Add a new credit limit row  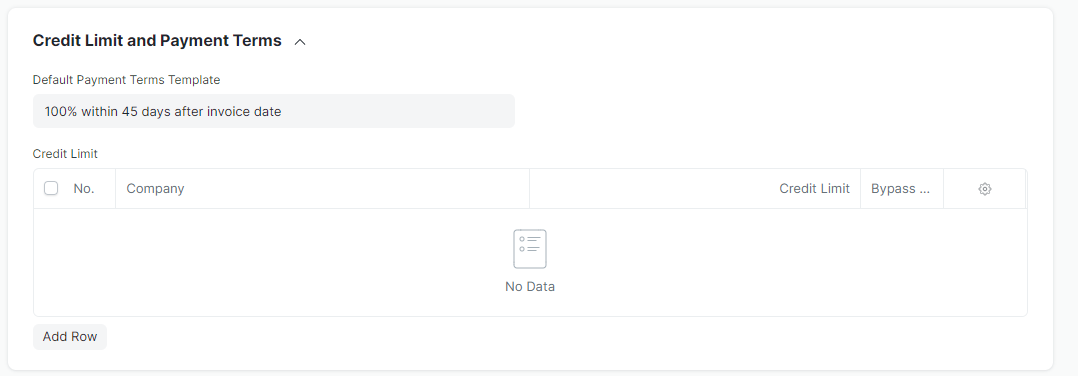[70, 337]
